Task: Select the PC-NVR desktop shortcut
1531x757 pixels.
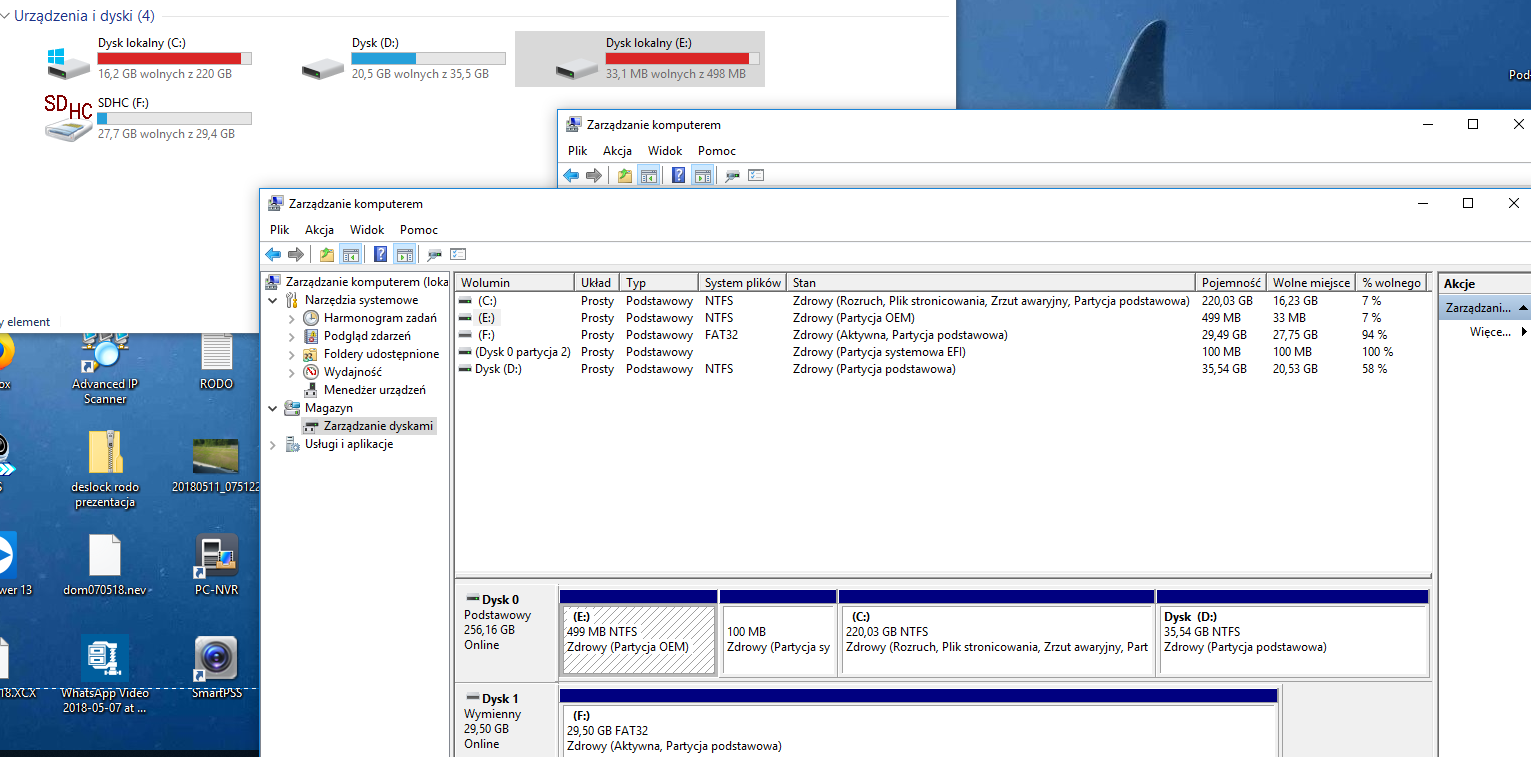Action: coord(216,557)
